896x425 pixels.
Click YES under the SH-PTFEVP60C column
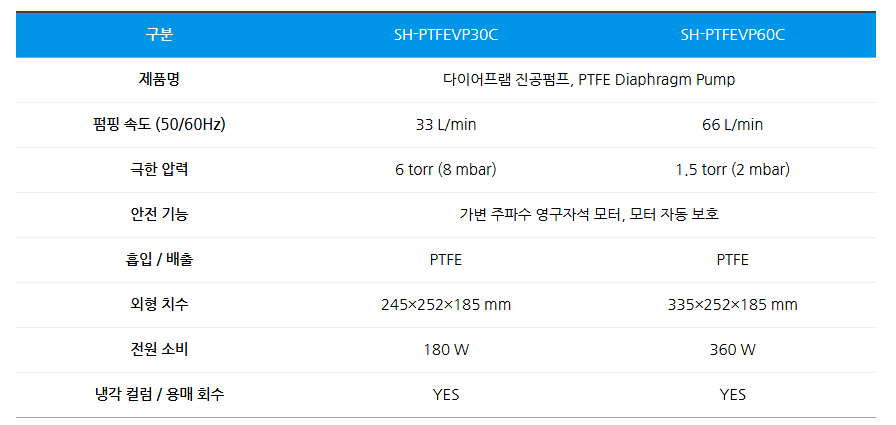click(x=732, y=395)
